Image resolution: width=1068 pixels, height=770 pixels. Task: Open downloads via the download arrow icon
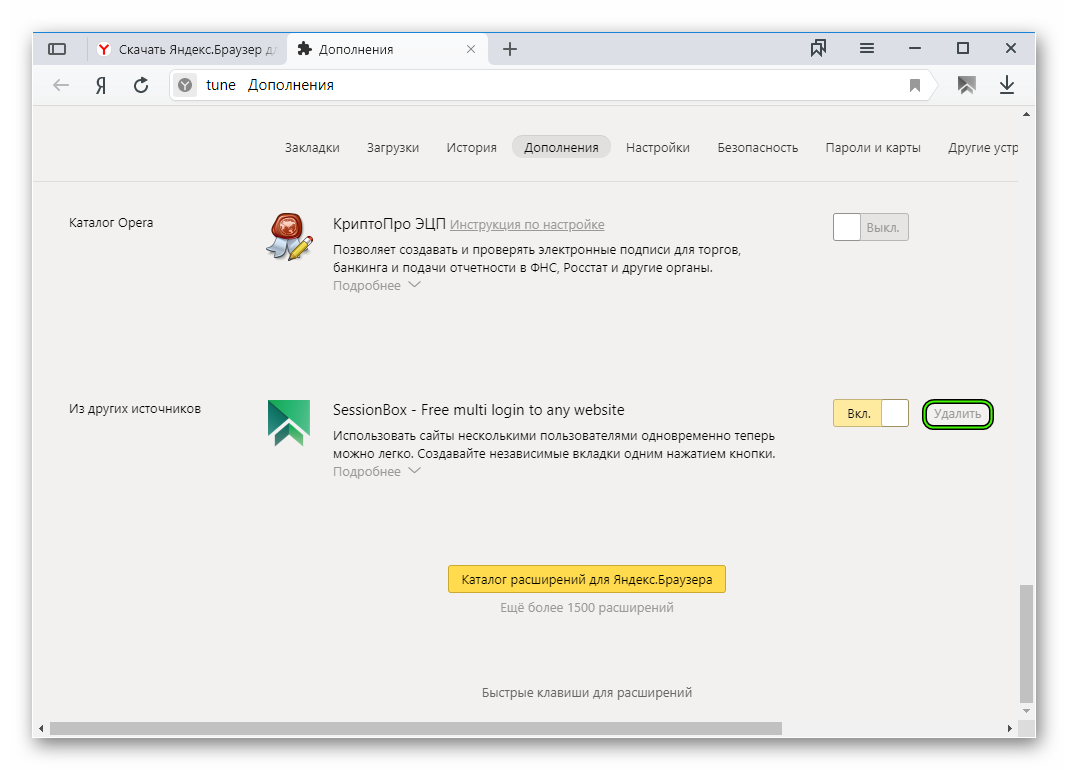1007,85
